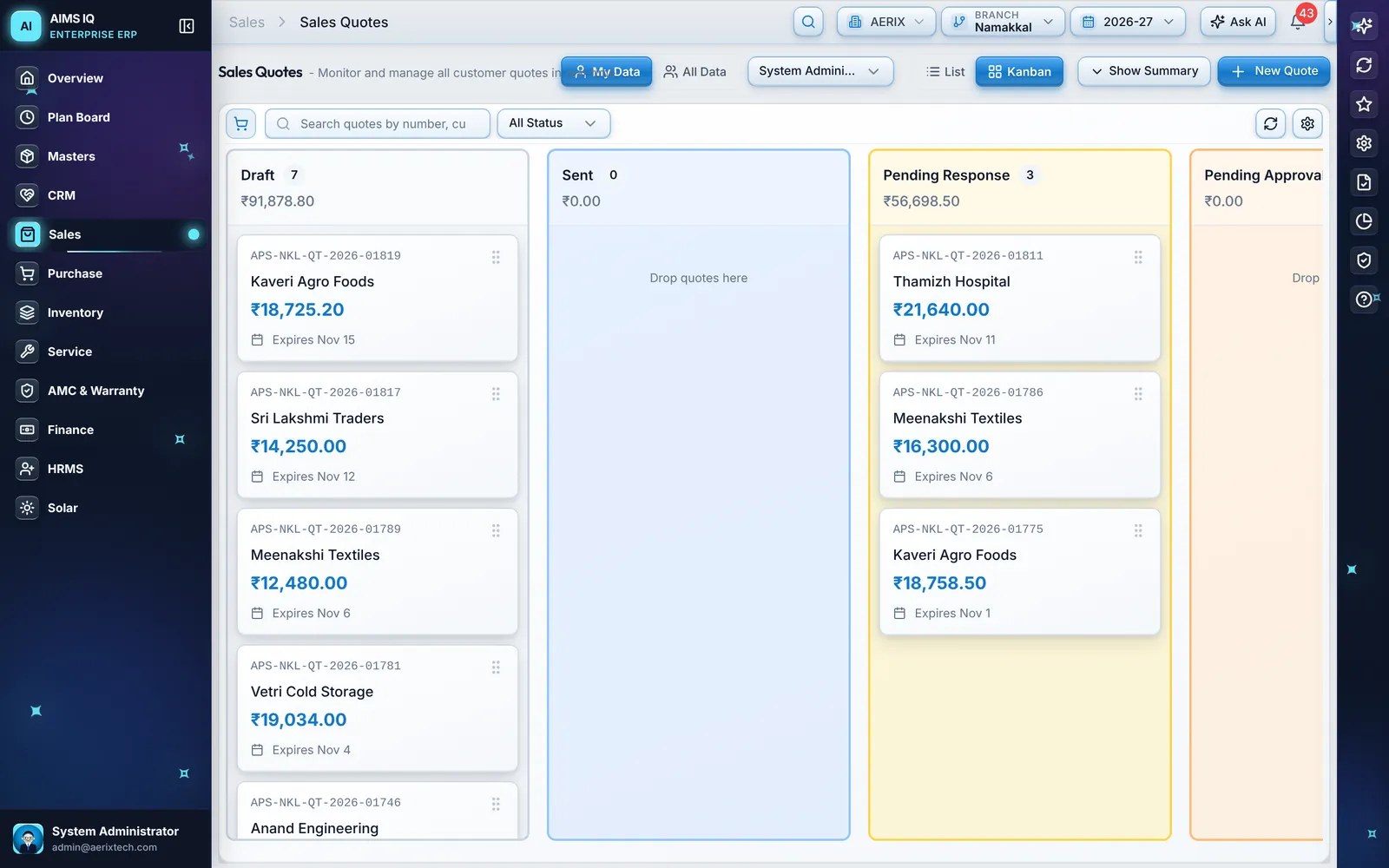Viewport: 1389px width, 868px height.
Task: Click the sync icon in right rail
Action: pyautogui.click(x=1364, y=65)
